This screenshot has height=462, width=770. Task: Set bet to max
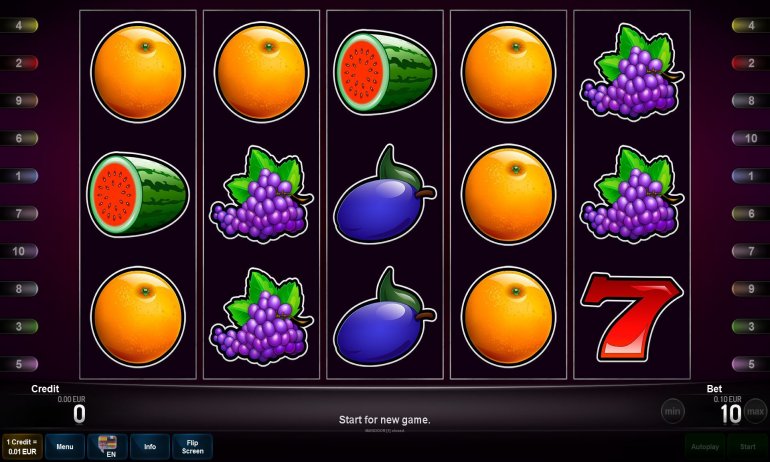coord(755,411)
